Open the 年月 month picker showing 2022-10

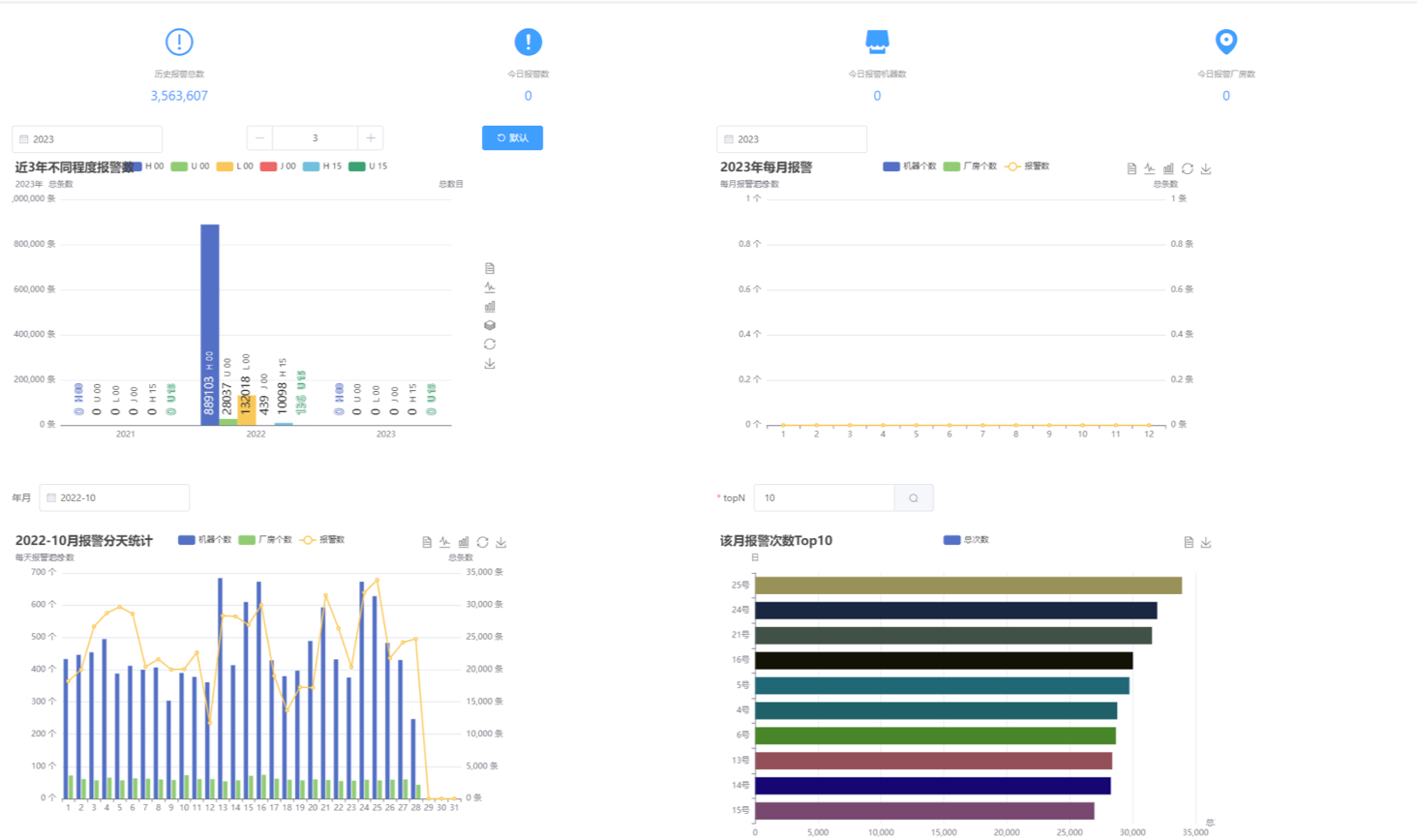(x=114, y=497)
